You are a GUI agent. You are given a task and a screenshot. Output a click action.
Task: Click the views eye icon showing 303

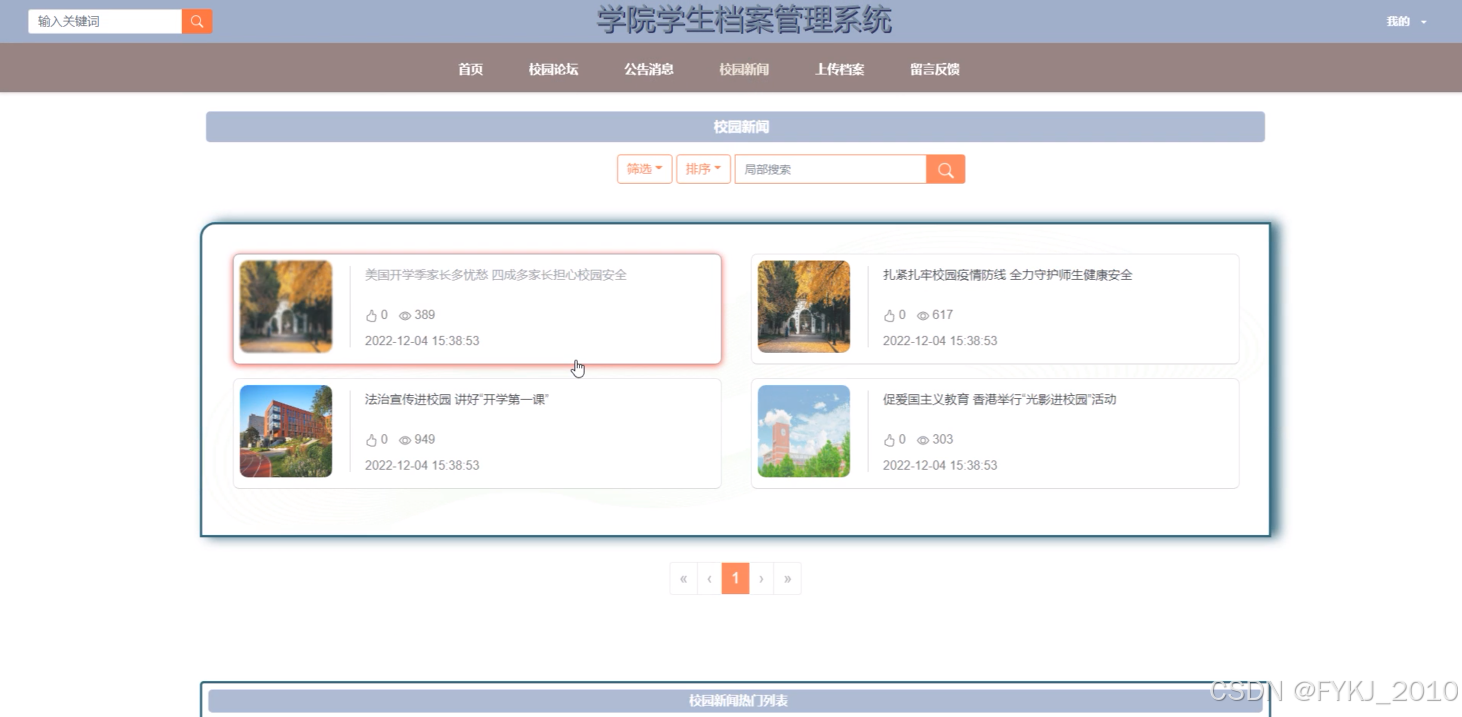(x=923, y=440)
